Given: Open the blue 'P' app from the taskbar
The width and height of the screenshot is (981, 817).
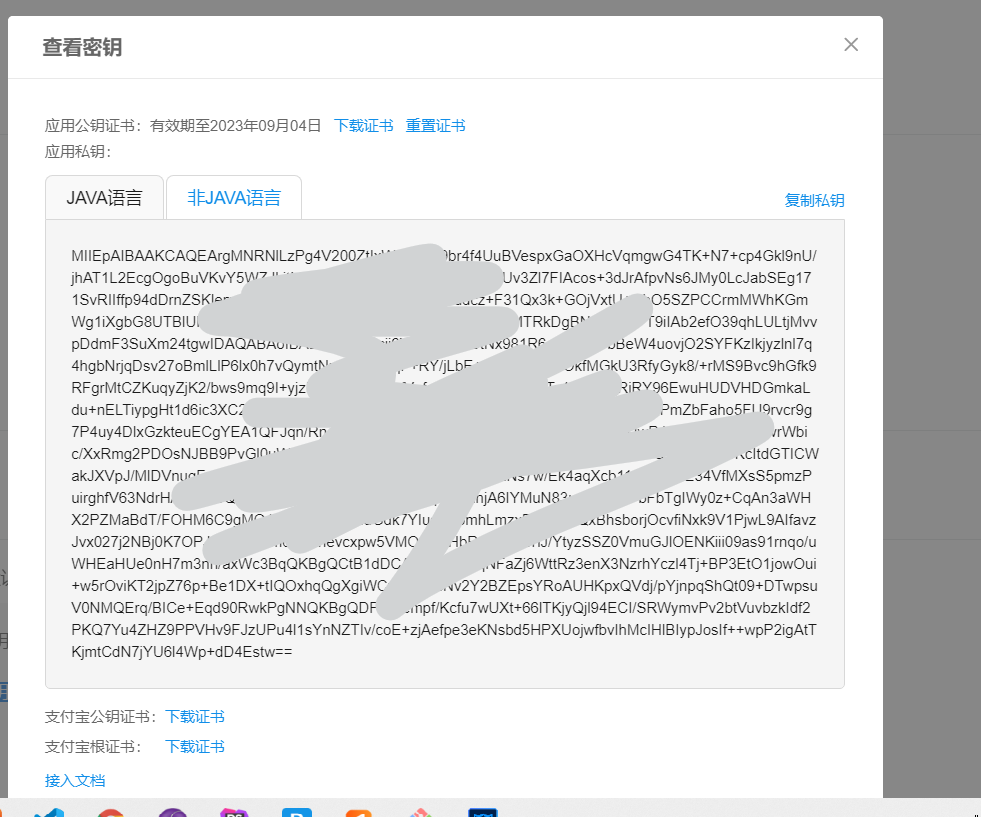Looking at the screenshot, I should click(296, 812).
